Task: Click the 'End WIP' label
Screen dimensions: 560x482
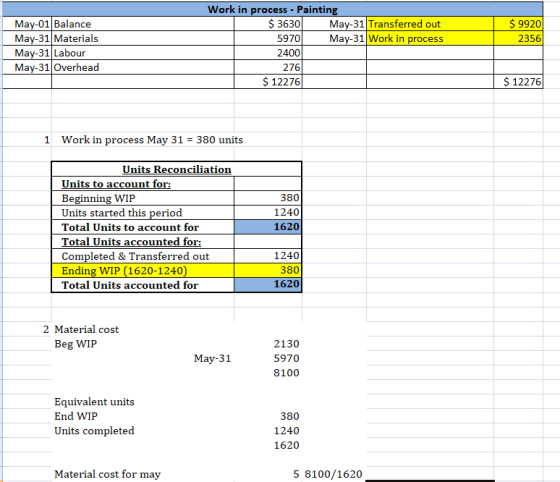Action: tap(76, 416)
